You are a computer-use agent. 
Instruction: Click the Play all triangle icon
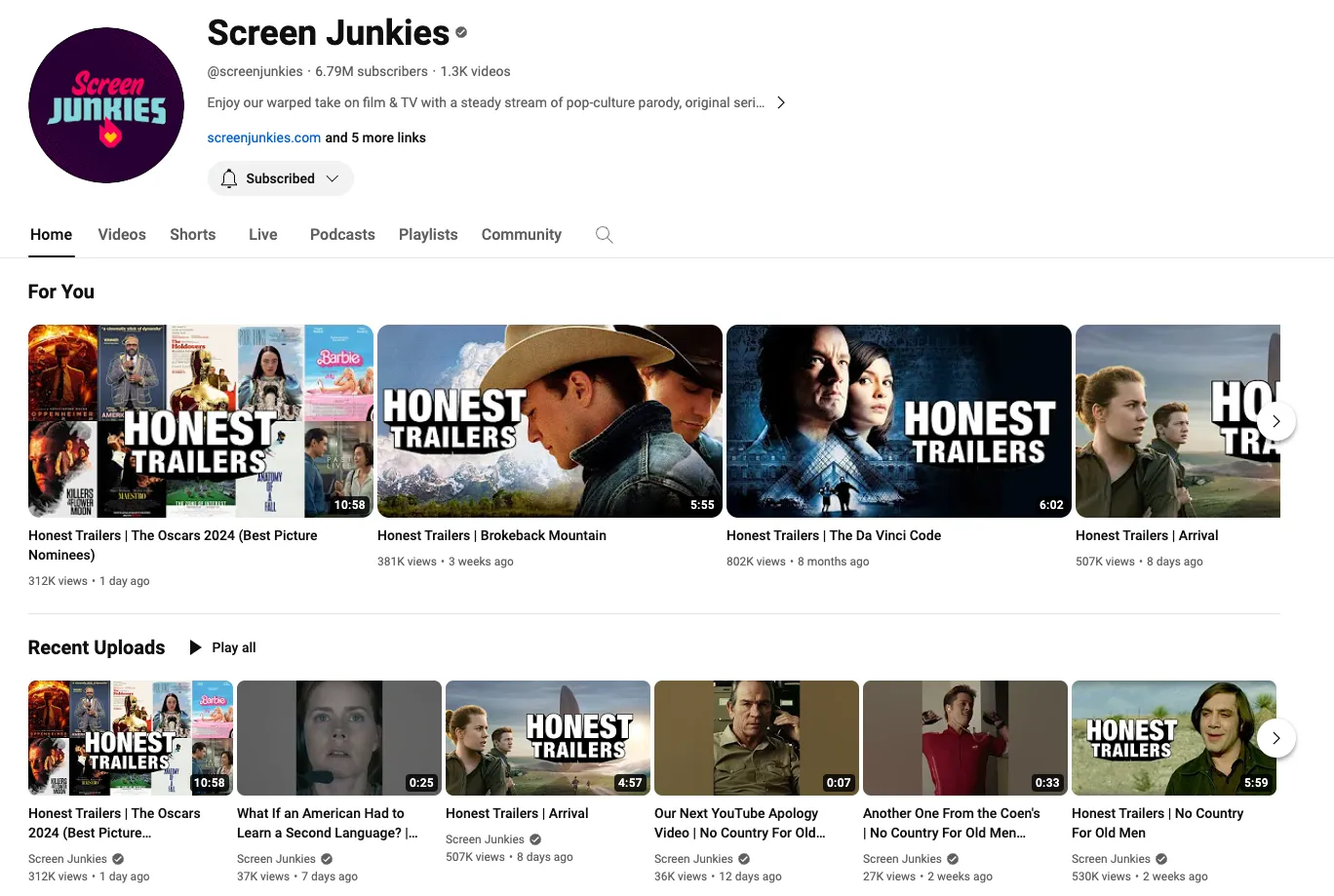coord(195,647)
